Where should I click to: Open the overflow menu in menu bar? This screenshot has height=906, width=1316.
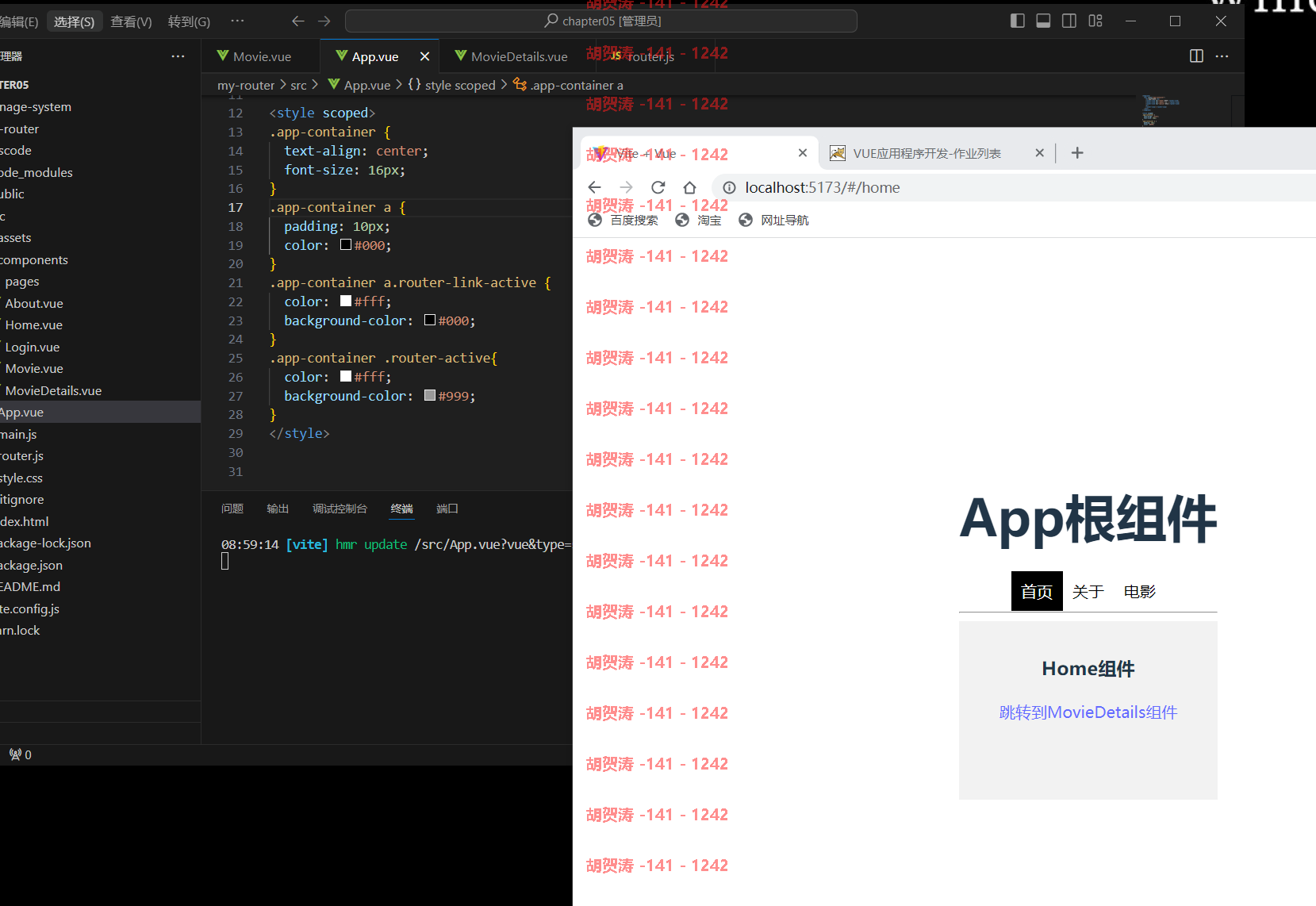click(237, 21)
